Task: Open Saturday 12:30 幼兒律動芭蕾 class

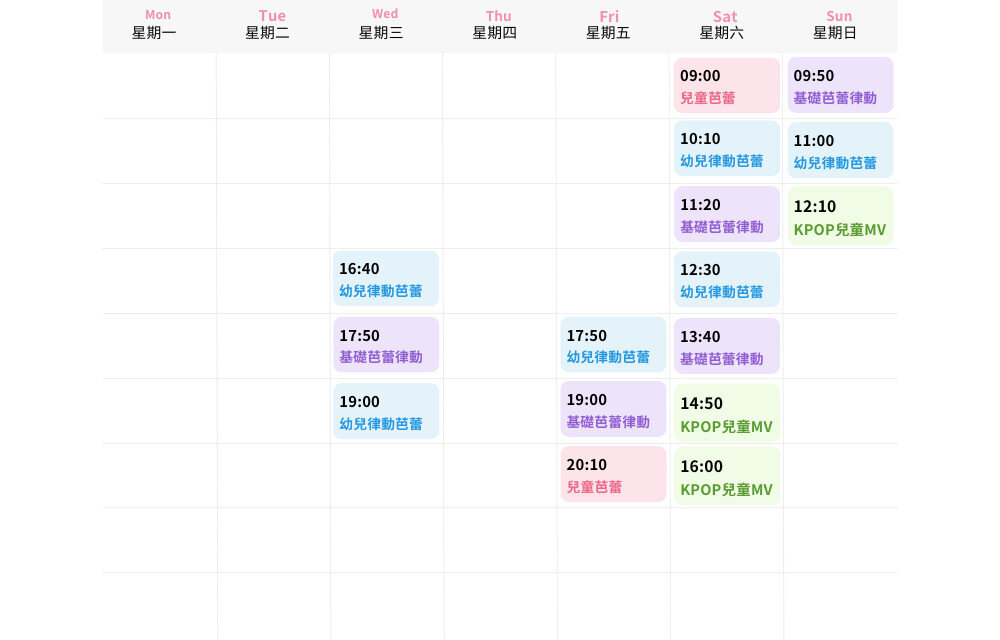Action: 726,280
